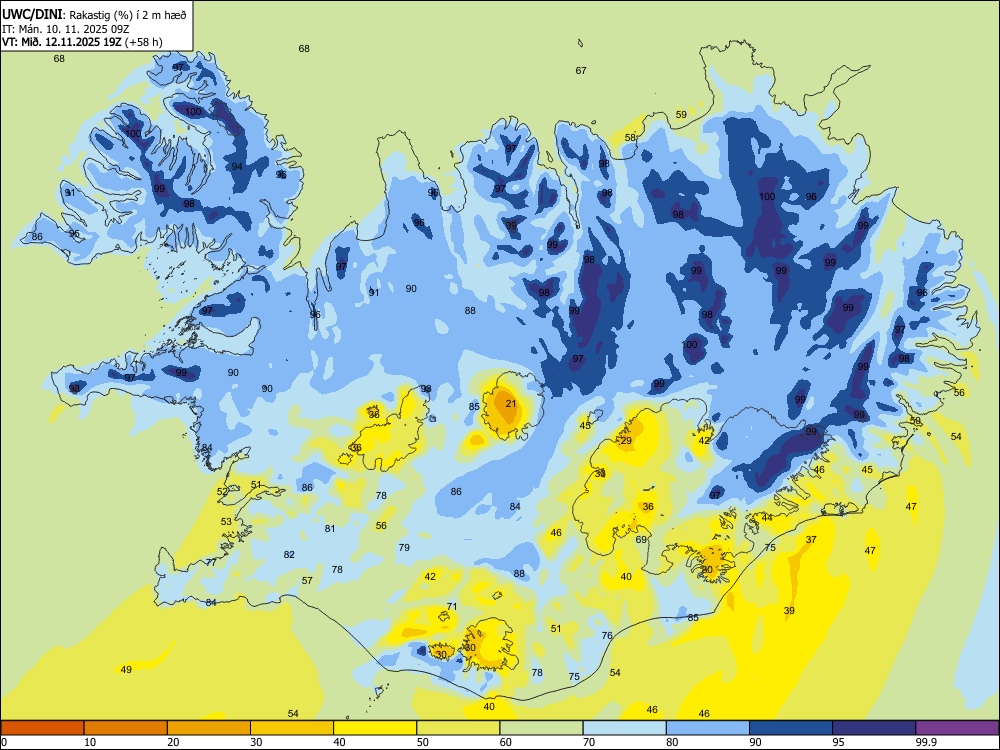Click the '79' humidity value on the map
Screen dimensions: 1000x750
[x=404, y=548]
